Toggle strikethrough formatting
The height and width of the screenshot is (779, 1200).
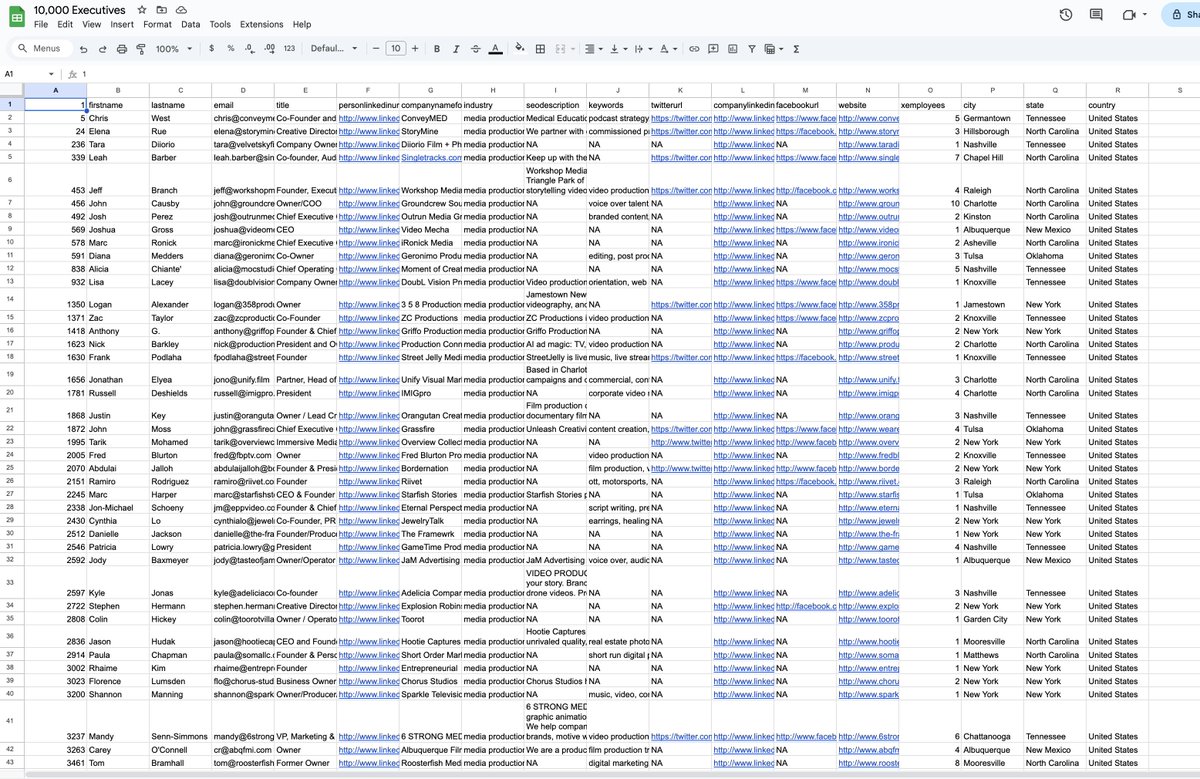[476, 48]
